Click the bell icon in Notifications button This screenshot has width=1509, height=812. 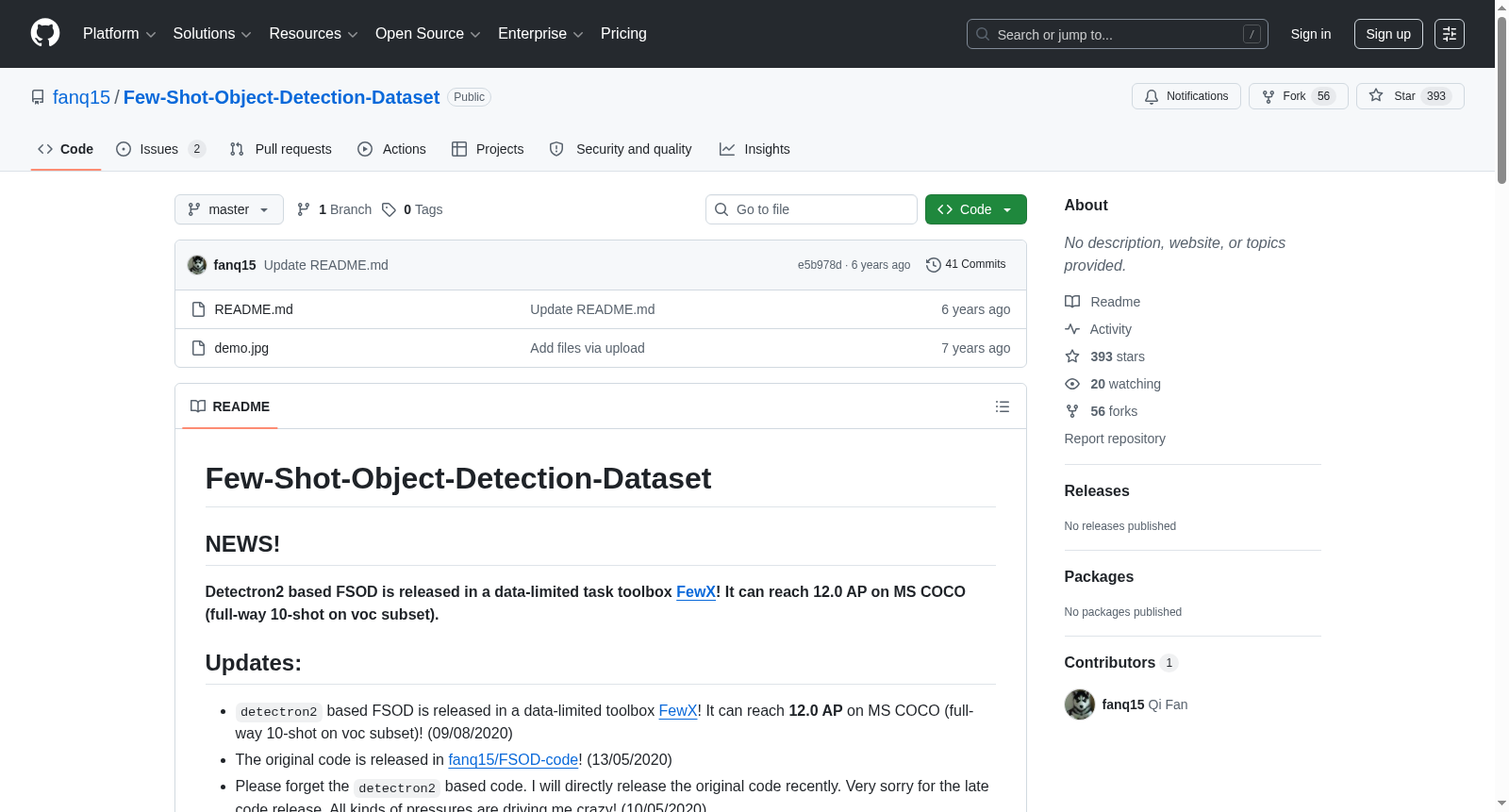[x=1152, y=96]
